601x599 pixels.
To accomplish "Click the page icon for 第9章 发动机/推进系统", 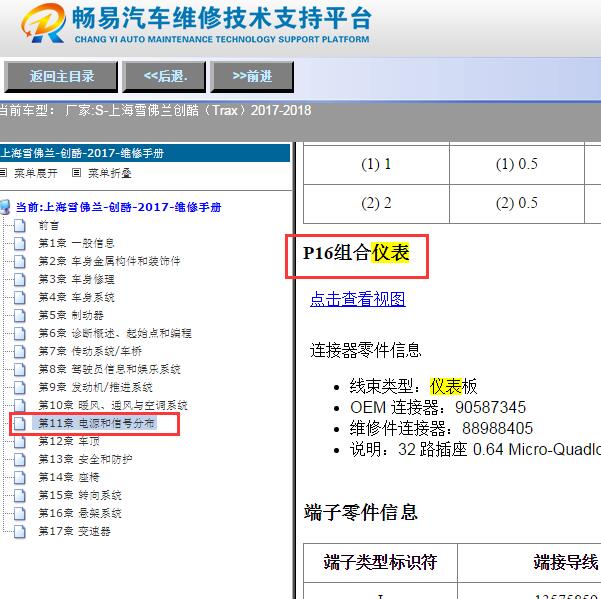I will point(20,387).
